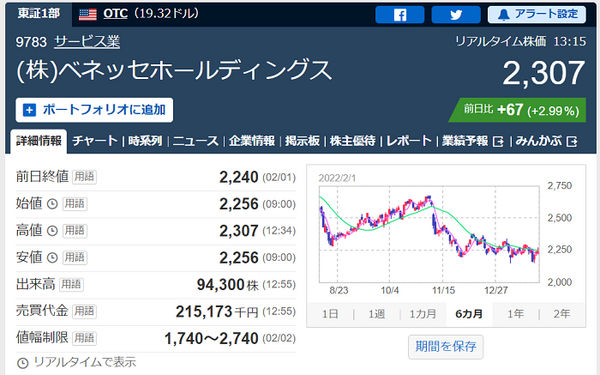Click the volume value 94,300

[221, 285]
